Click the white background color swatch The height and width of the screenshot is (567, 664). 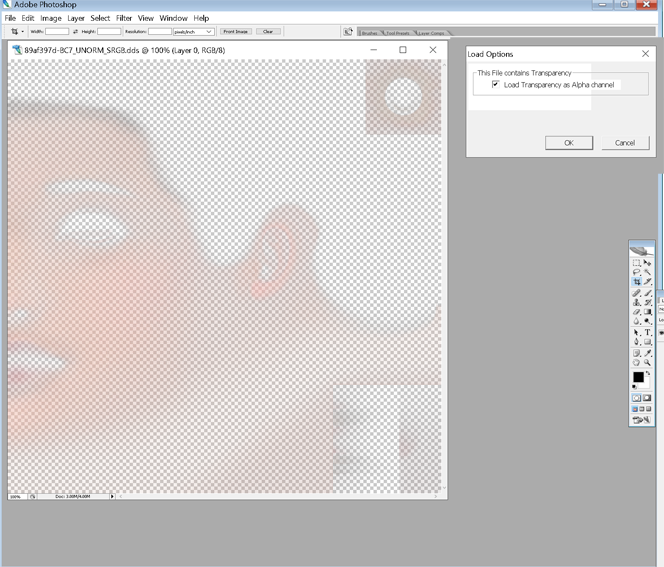click(x=646, y=384)
